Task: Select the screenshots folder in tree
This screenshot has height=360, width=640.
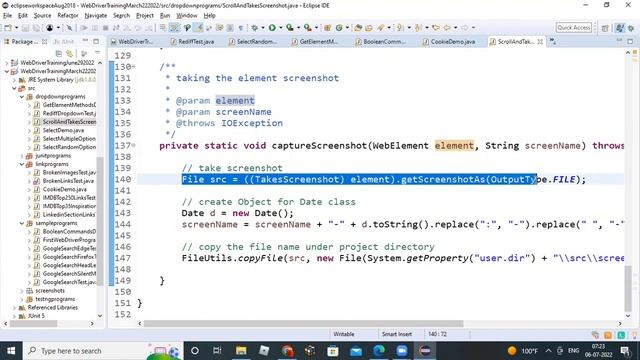Action: (x=50, y=291)
